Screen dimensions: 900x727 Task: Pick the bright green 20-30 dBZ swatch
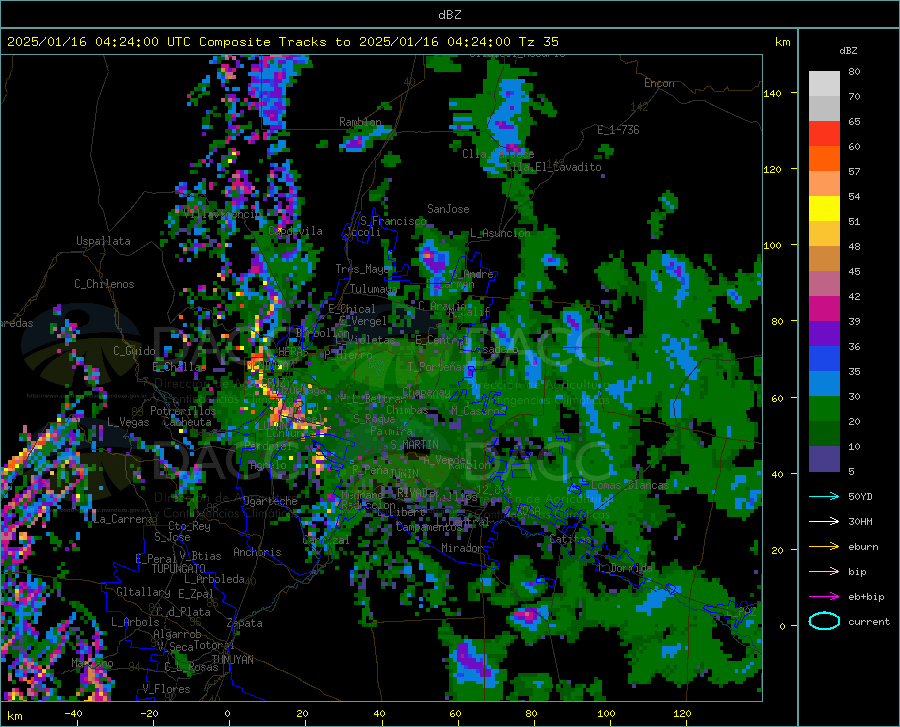pyautogui.click(x=824, y=409)
